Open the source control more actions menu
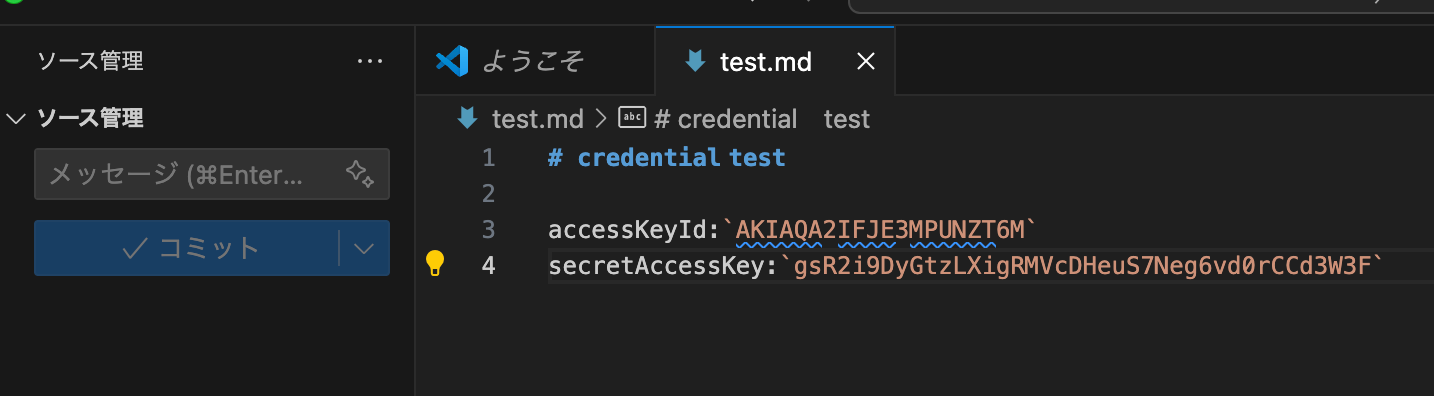The image size is (1434, 396). pos(370,62)
